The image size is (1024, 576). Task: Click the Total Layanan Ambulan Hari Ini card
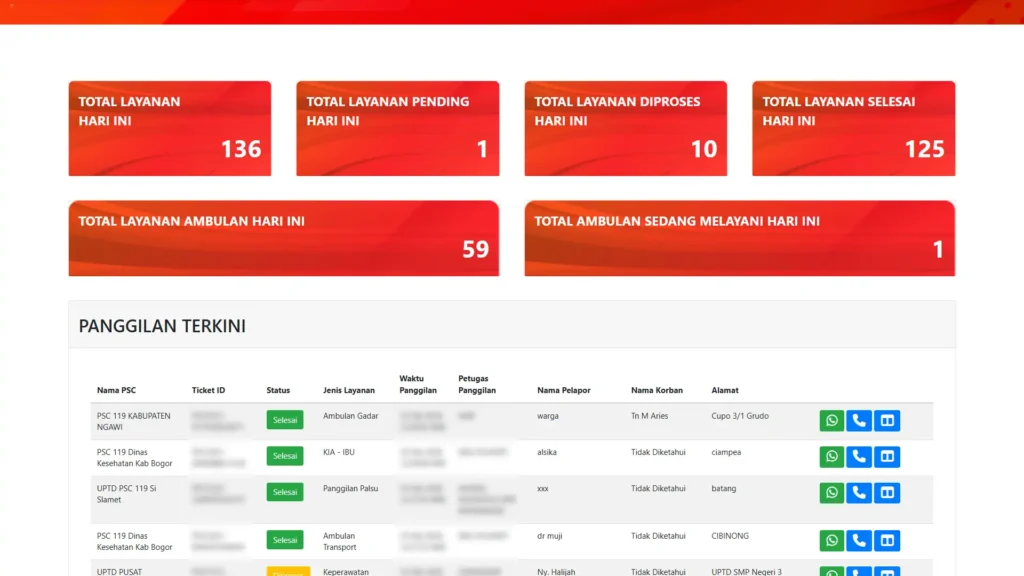click(283, 238)
